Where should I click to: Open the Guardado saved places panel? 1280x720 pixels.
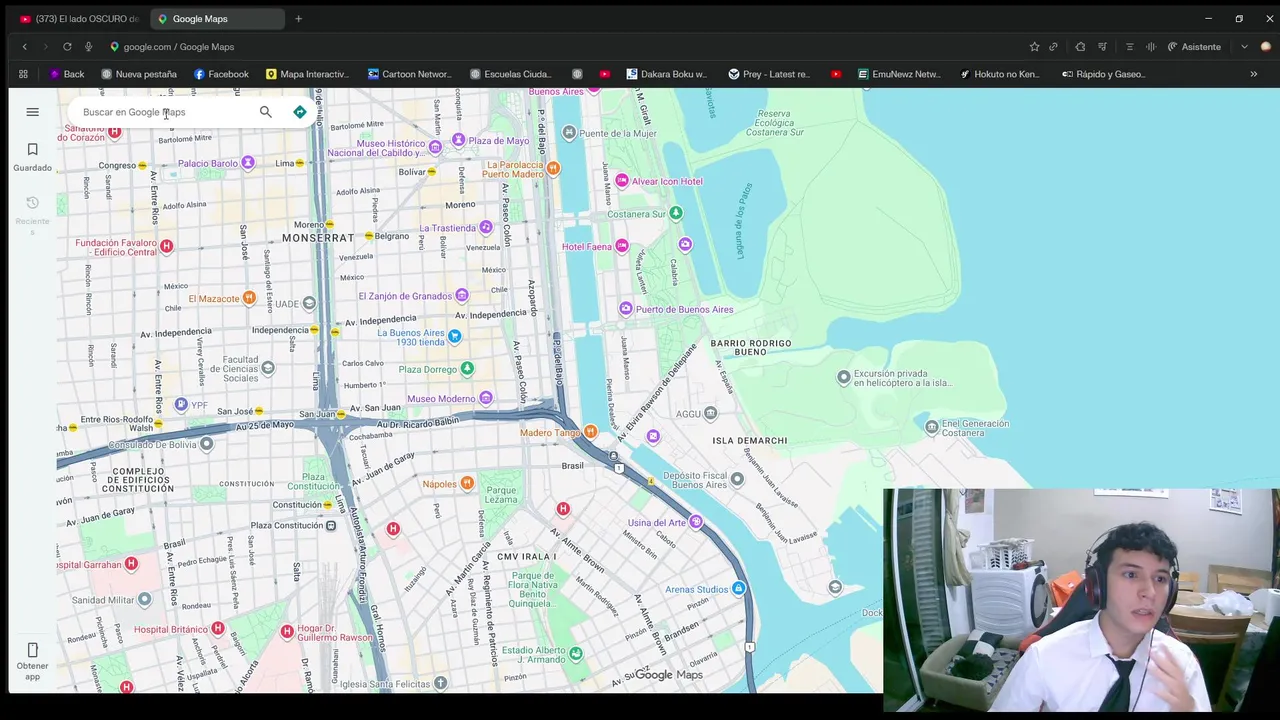tap(32, 157)
